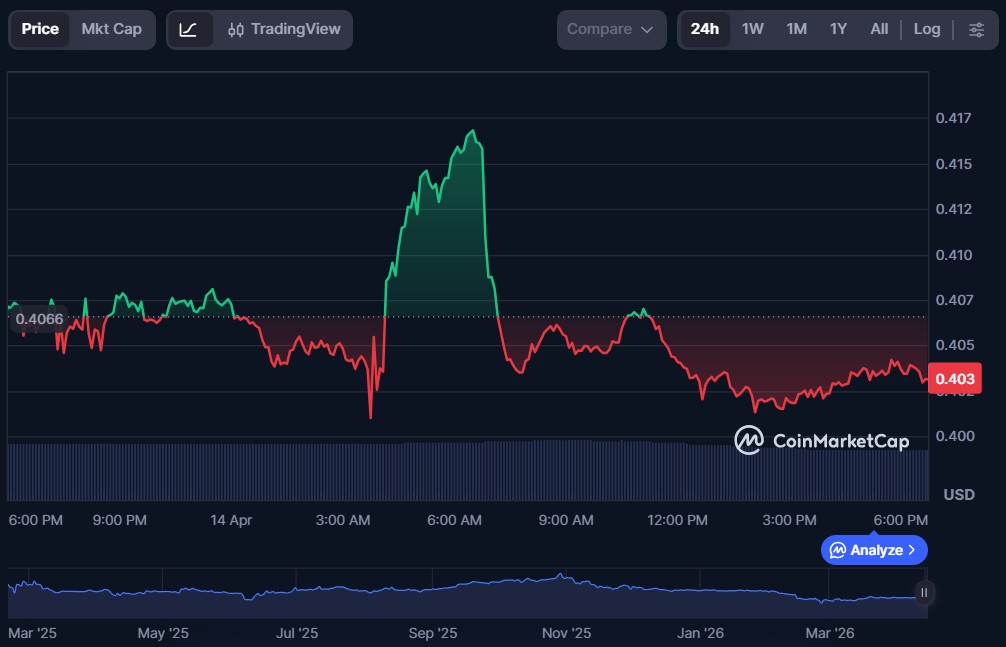Open chart settings sliders icon
This screenshot has height=647, width=1006.
976,29
